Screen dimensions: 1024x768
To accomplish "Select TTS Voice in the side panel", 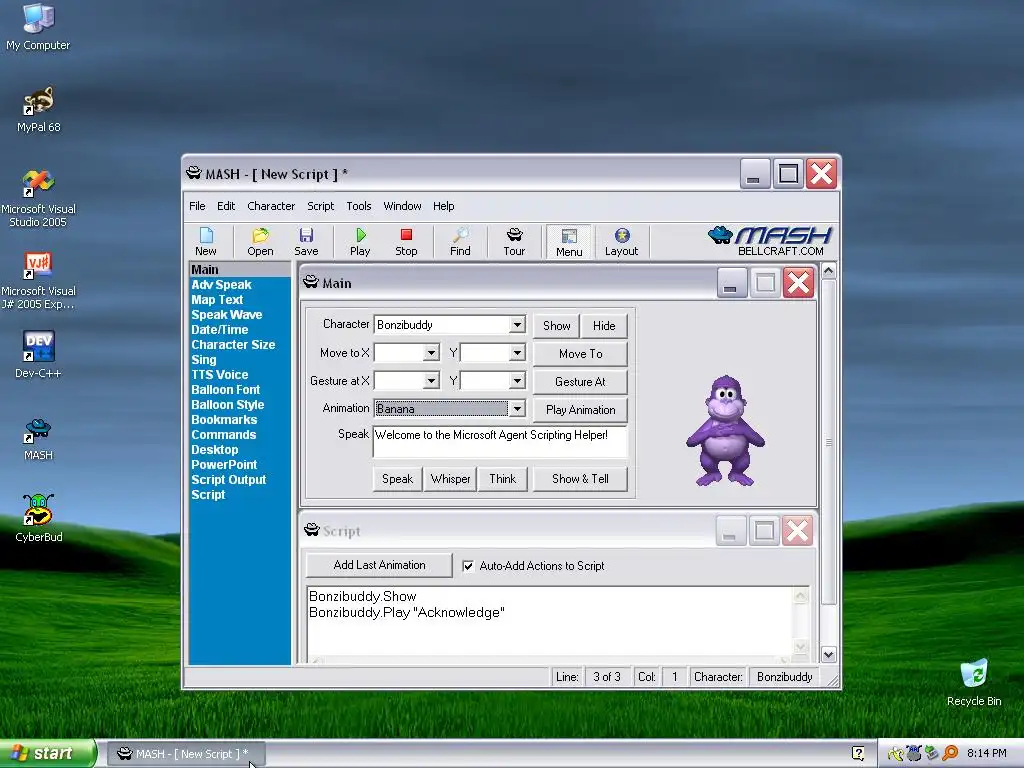I will tap(219, 375).
